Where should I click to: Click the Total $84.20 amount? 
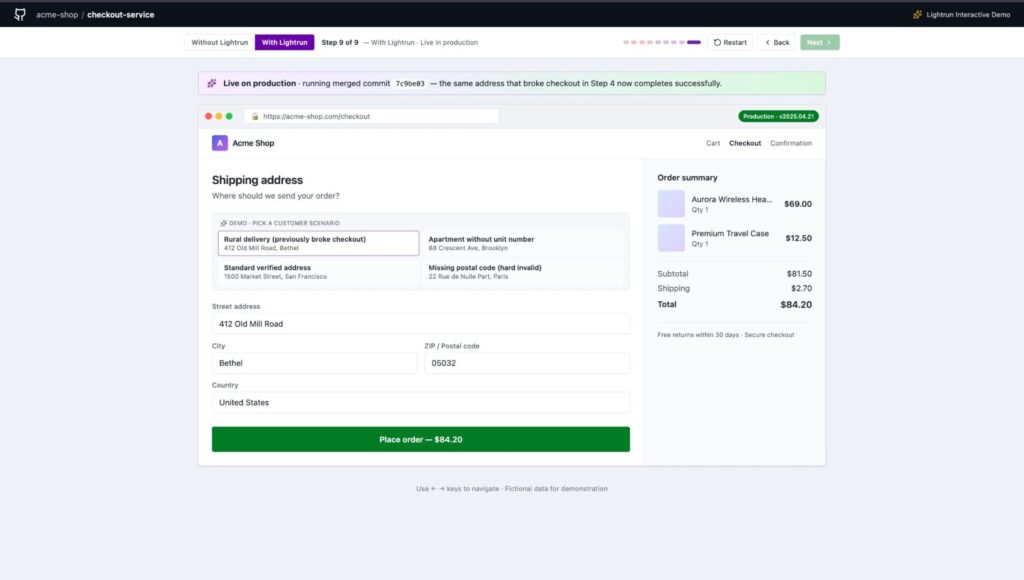pyautogui.click(x=796, y=304)
